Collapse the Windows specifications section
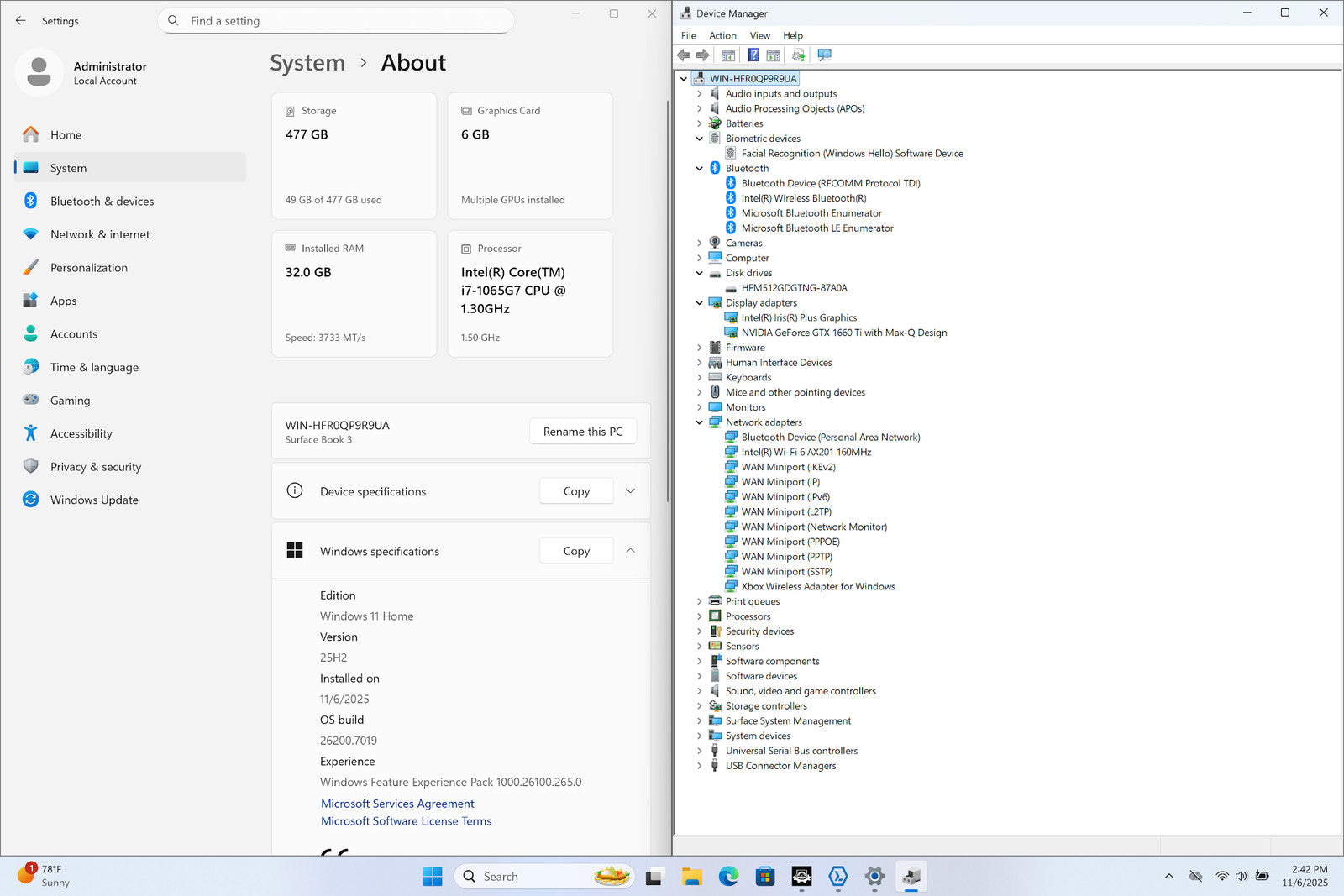The image size is (1344, 896). pos(630,551)
